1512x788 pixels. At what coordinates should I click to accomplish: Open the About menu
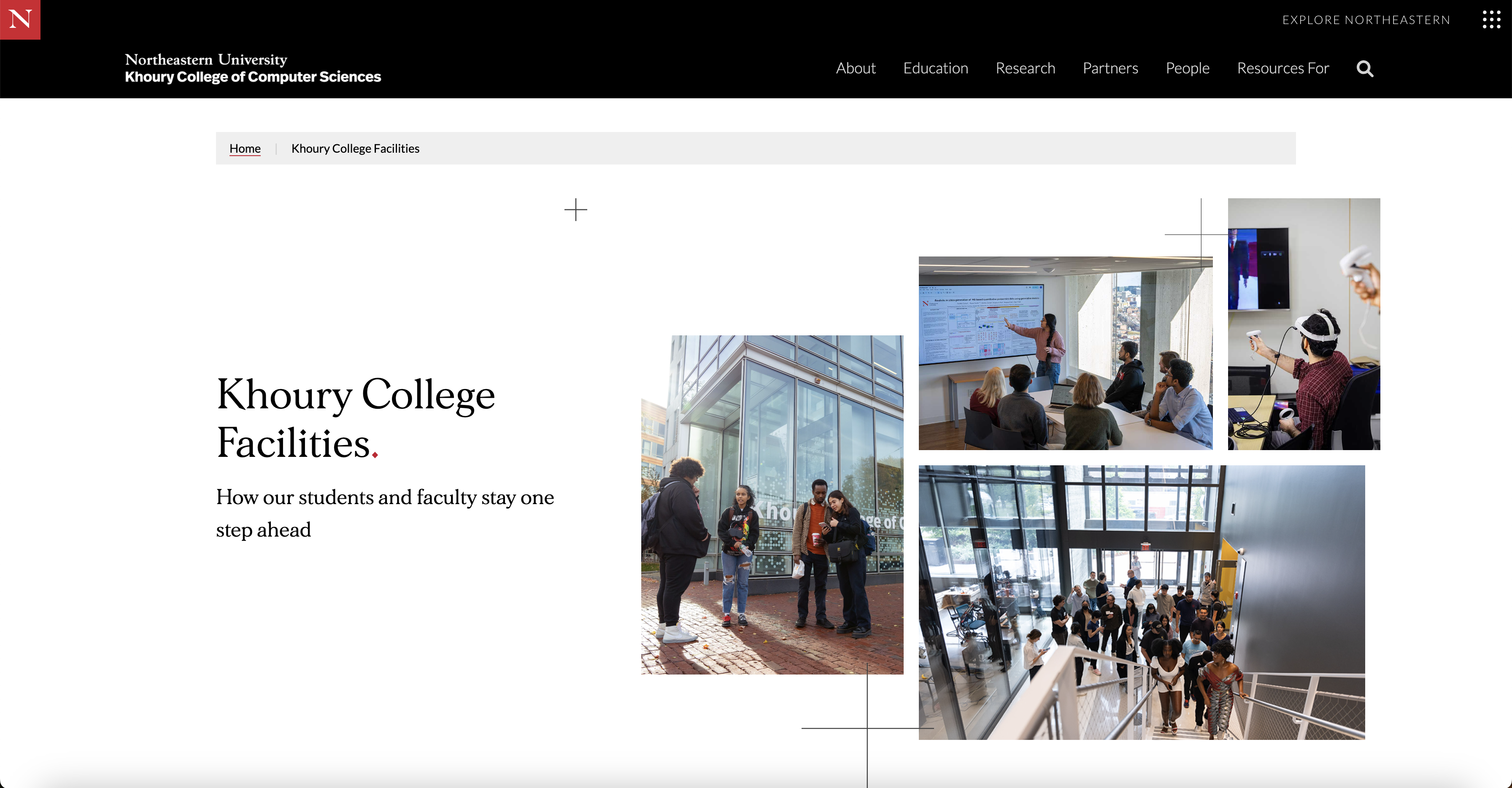[x=855, y=68]
